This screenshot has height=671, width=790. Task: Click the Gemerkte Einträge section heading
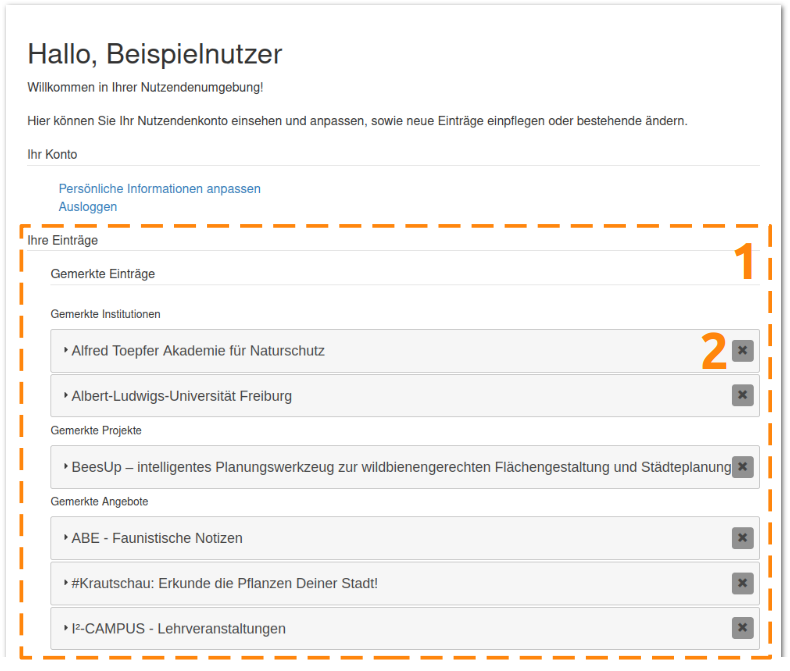click(103, 274)
